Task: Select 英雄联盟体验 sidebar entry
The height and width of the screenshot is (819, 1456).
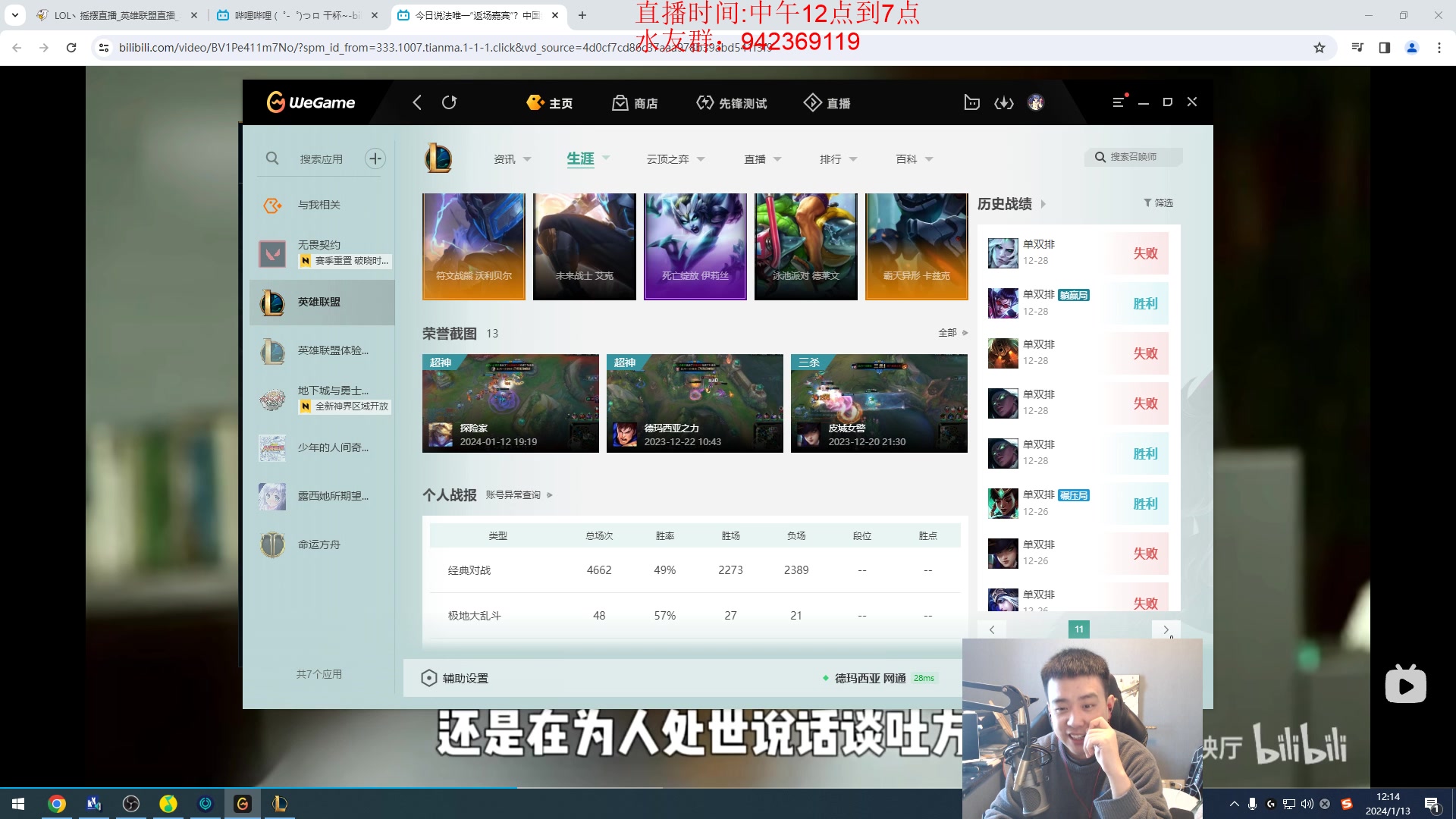Action: 322,351
